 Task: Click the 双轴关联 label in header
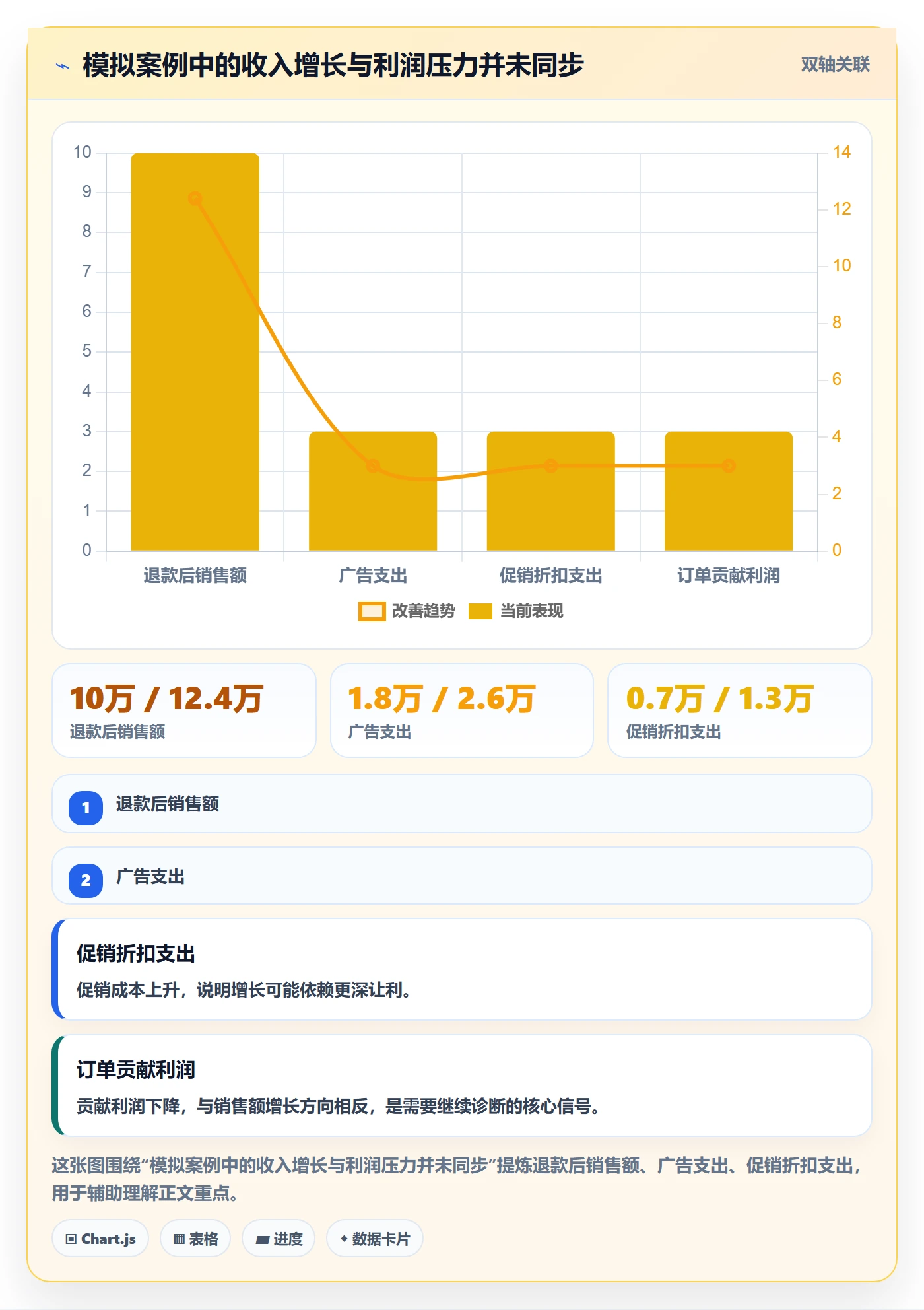pyautogui.click(x=835, y=65)
